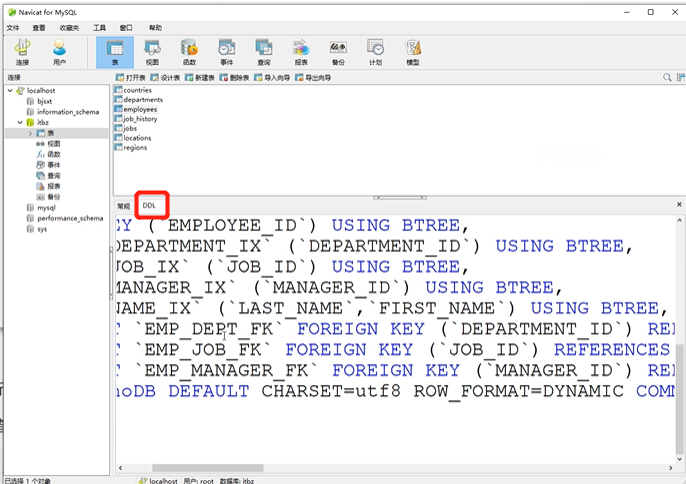Click 打开表 open table button
This screenshot has height=484, width=686.
click(130, 77)
